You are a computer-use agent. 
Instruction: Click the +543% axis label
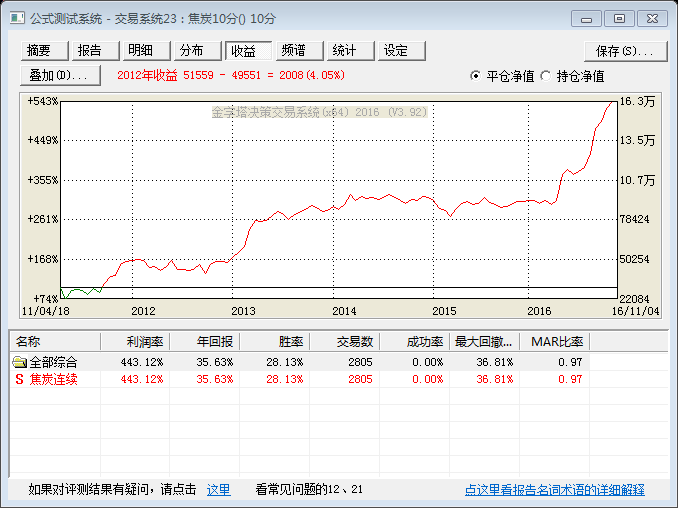pyautogui.click(x=43, y=101)
